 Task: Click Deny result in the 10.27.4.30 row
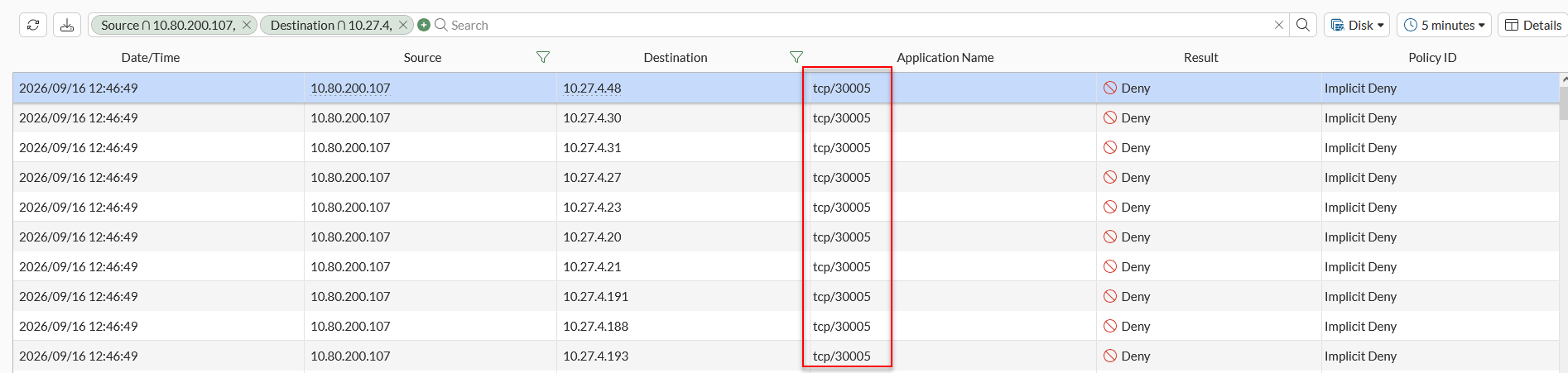point(1136,118)
